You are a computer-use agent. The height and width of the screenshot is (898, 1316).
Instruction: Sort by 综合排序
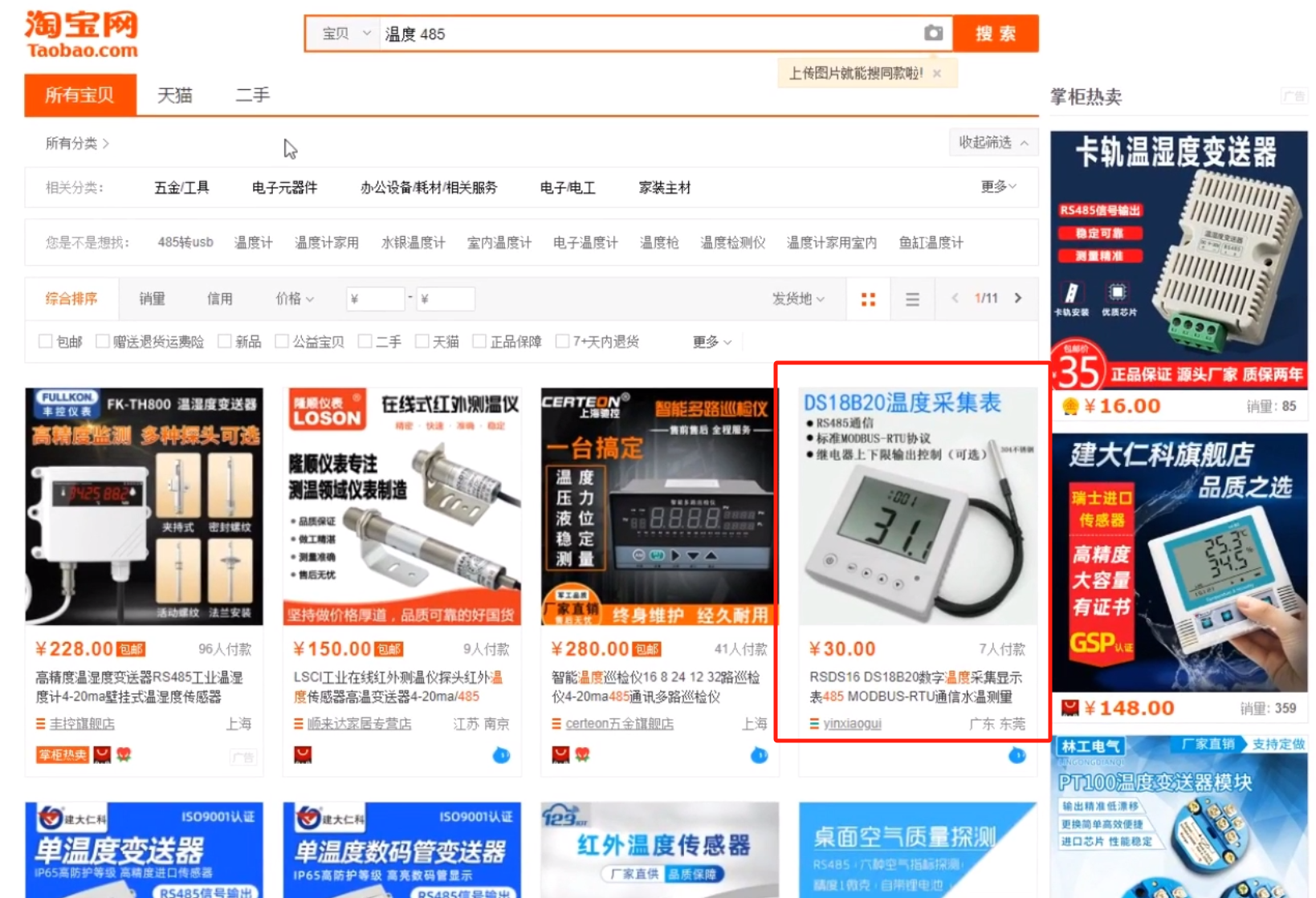(71, 299)
